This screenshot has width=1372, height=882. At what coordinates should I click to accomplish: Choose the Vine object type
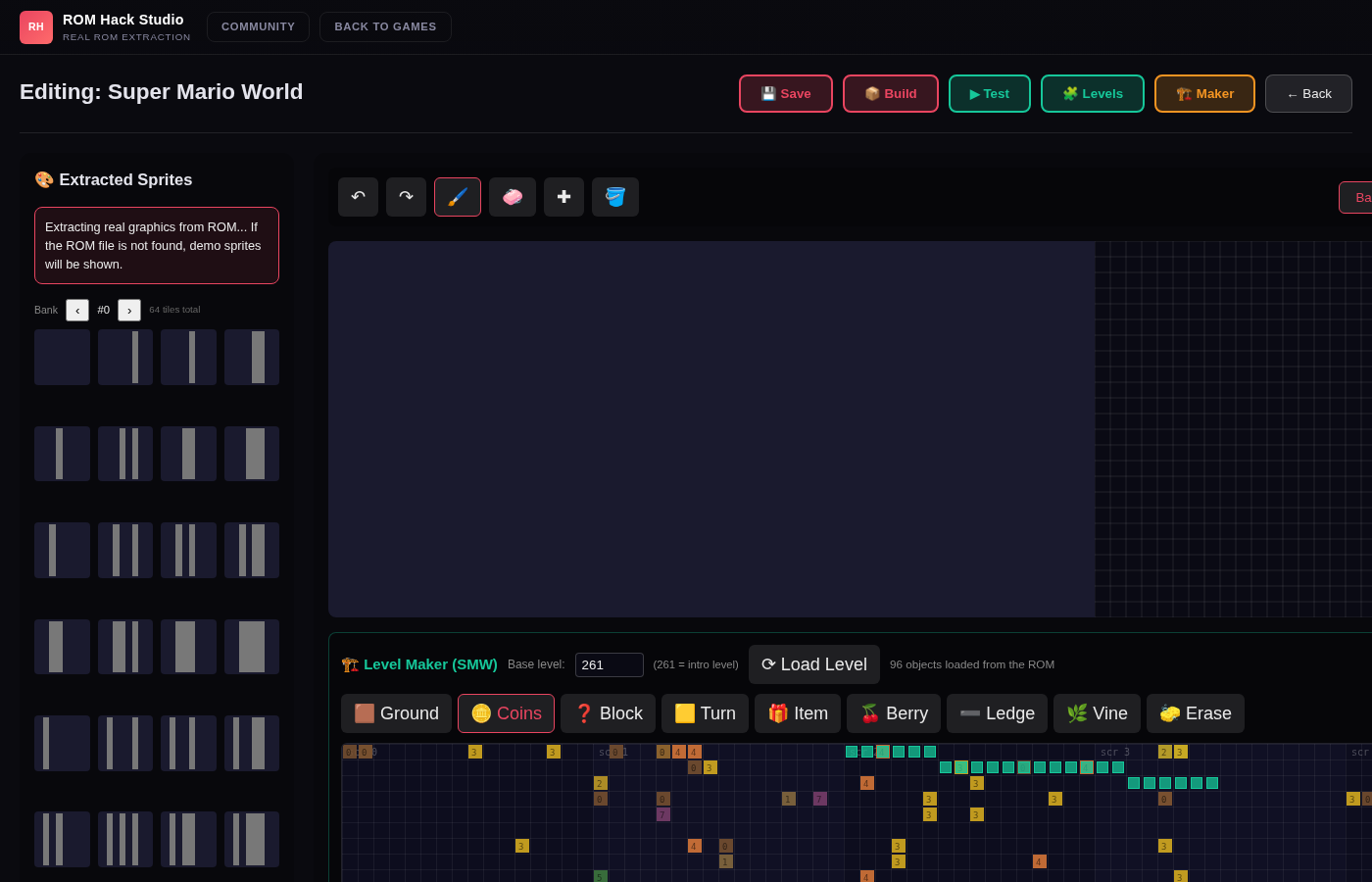pos(1097,713)
